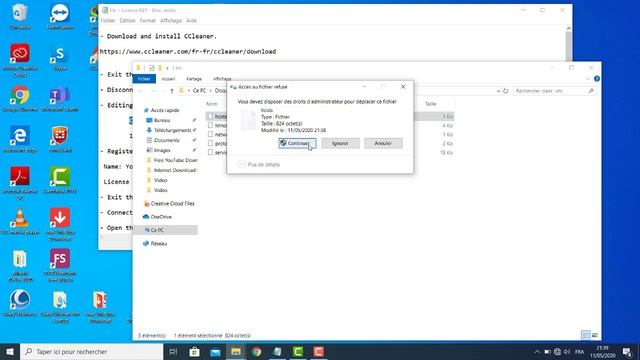Switch to the Accueil ribbon tab

[x=168, y=79]
